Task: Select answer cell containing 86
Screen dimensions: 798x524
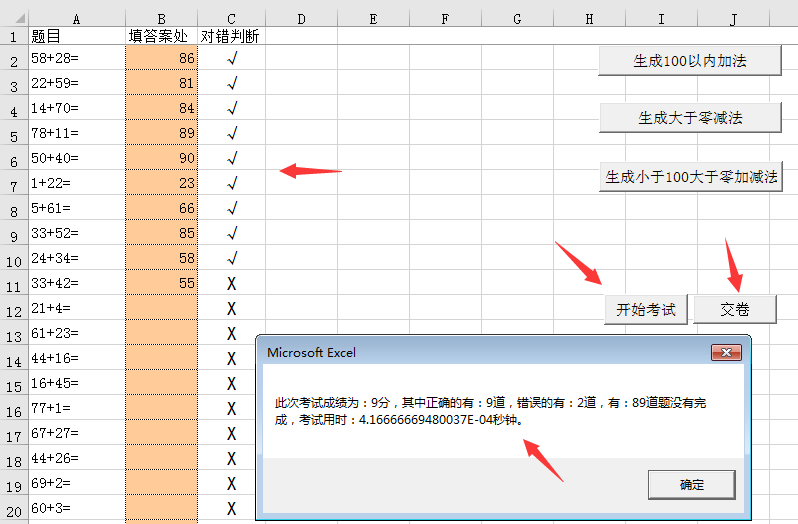Action: click(x=161, y=57)
